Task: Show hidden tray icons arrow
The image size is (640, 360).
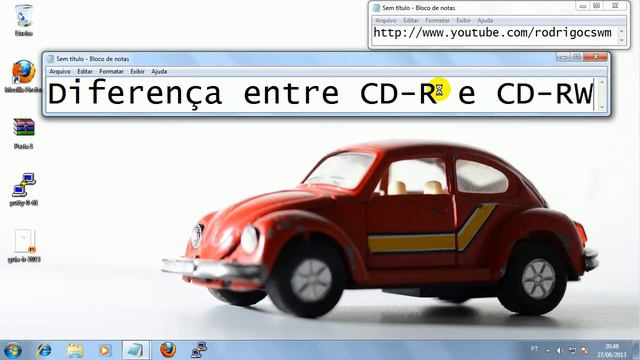Action: coord(548,351)
